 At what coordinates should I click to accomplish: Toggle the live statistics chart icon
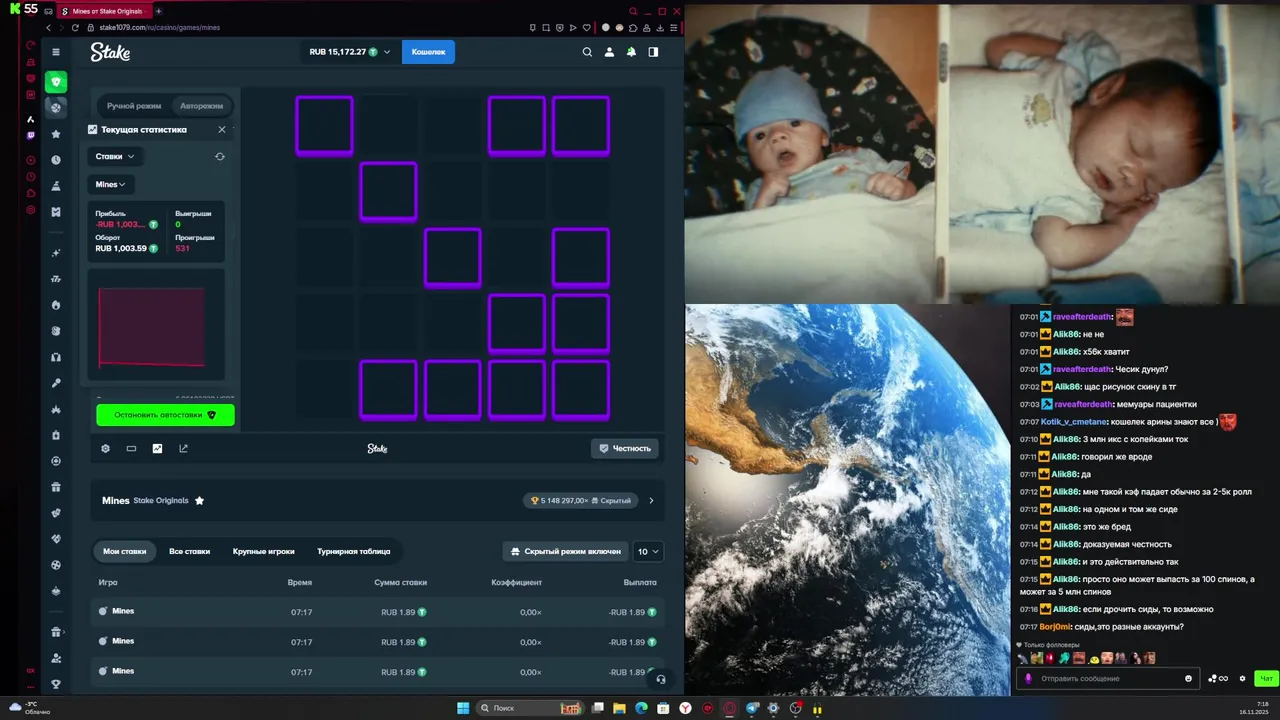coord(157,448)
